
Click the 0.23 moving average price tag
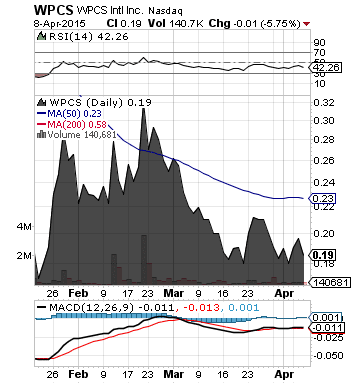(x=322, y=199)
